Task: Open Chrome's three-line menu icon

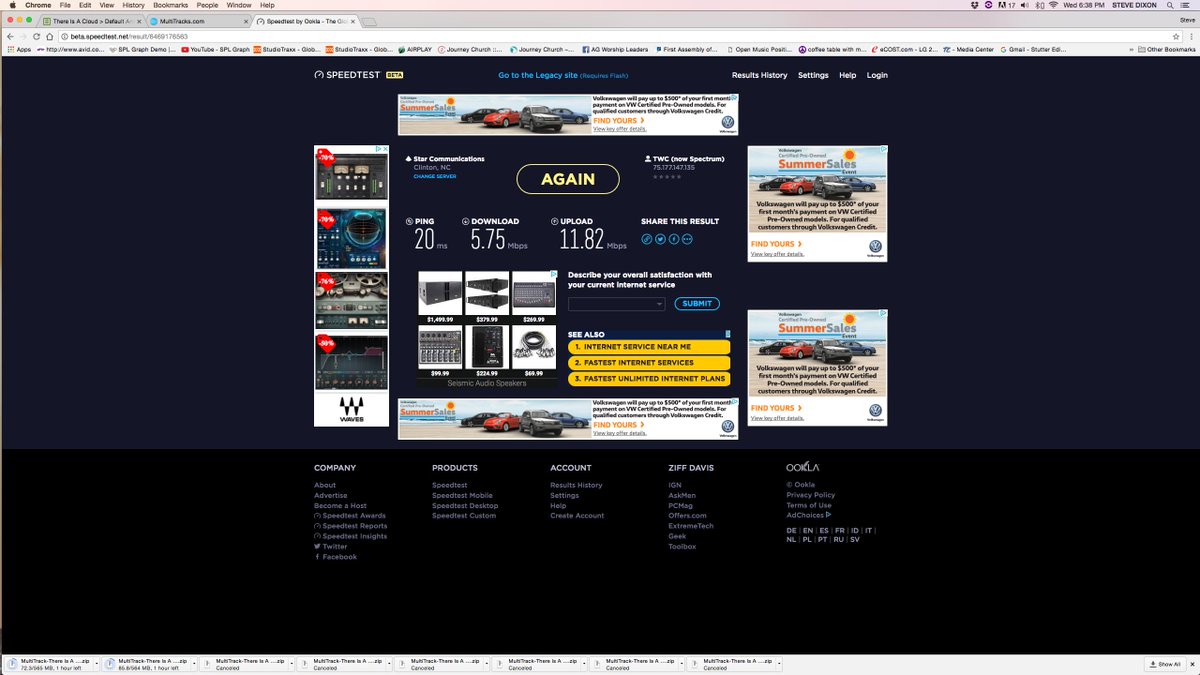Action: click(1190, 36)
